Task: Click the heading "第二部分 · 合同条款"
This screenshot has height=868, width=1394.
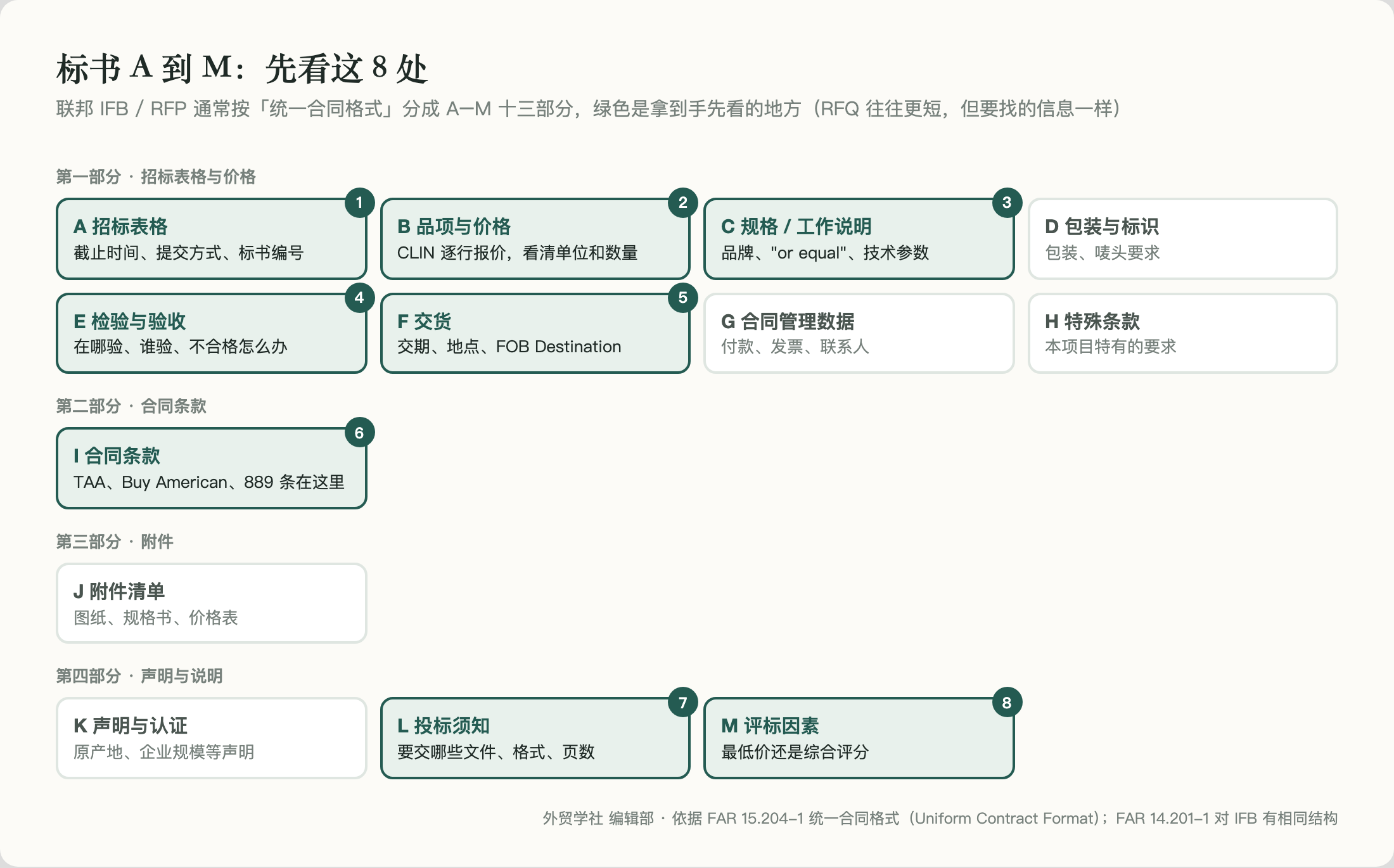Action: [131, 406]
